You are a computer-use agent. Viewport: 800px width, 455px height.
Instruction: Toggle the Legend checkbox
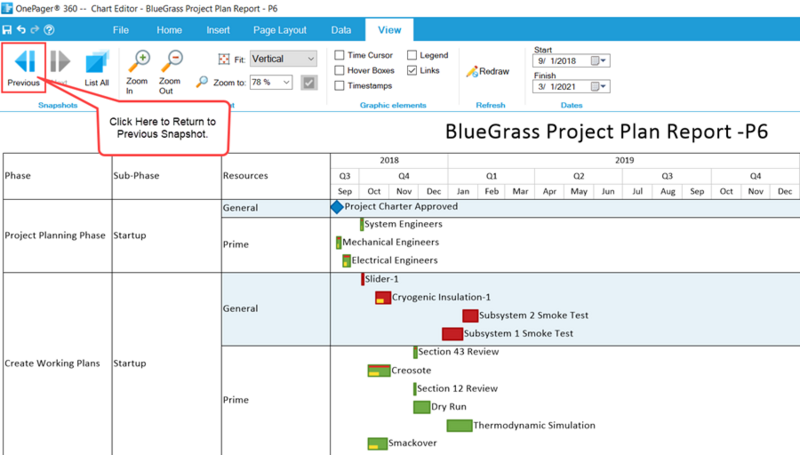[x=412, y=55]
